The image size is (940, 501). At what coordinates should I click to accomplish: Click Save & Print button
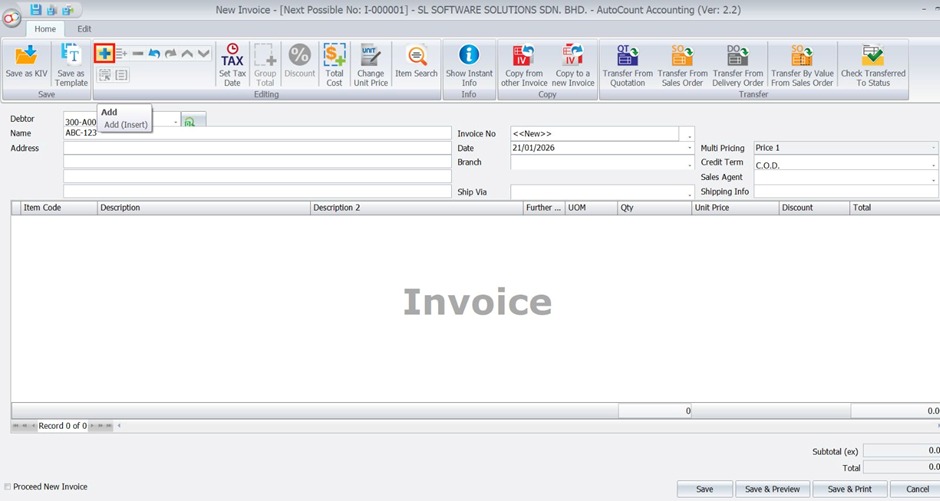(x=850, y=489)
